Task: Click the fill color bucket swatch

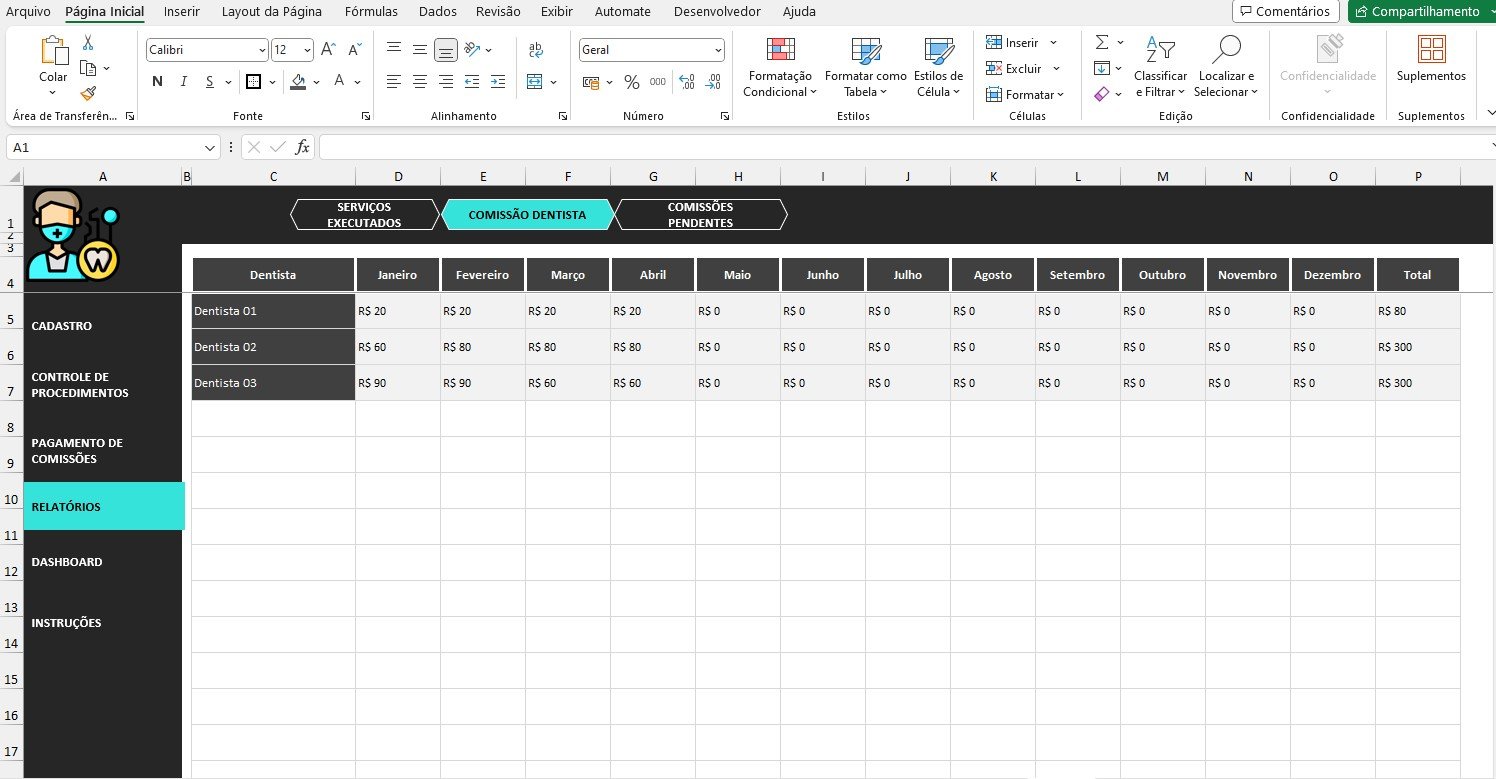Action: (298, 82)
